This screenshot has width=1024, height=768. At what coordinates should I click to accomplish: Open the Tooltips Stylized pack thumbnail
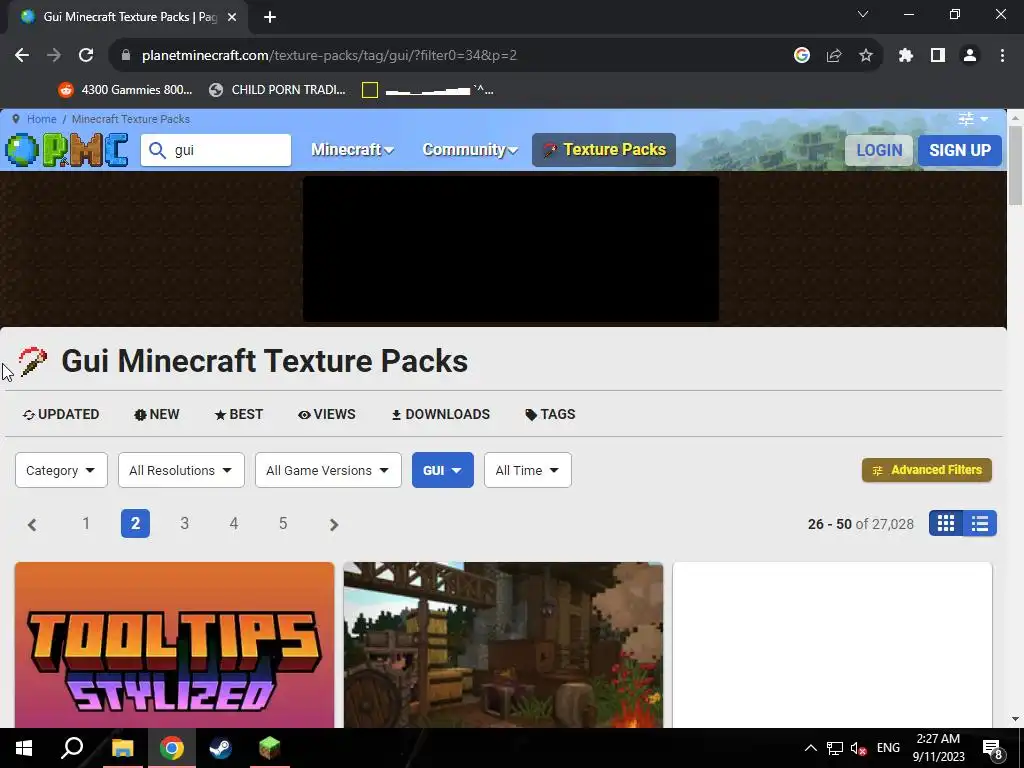174,645
